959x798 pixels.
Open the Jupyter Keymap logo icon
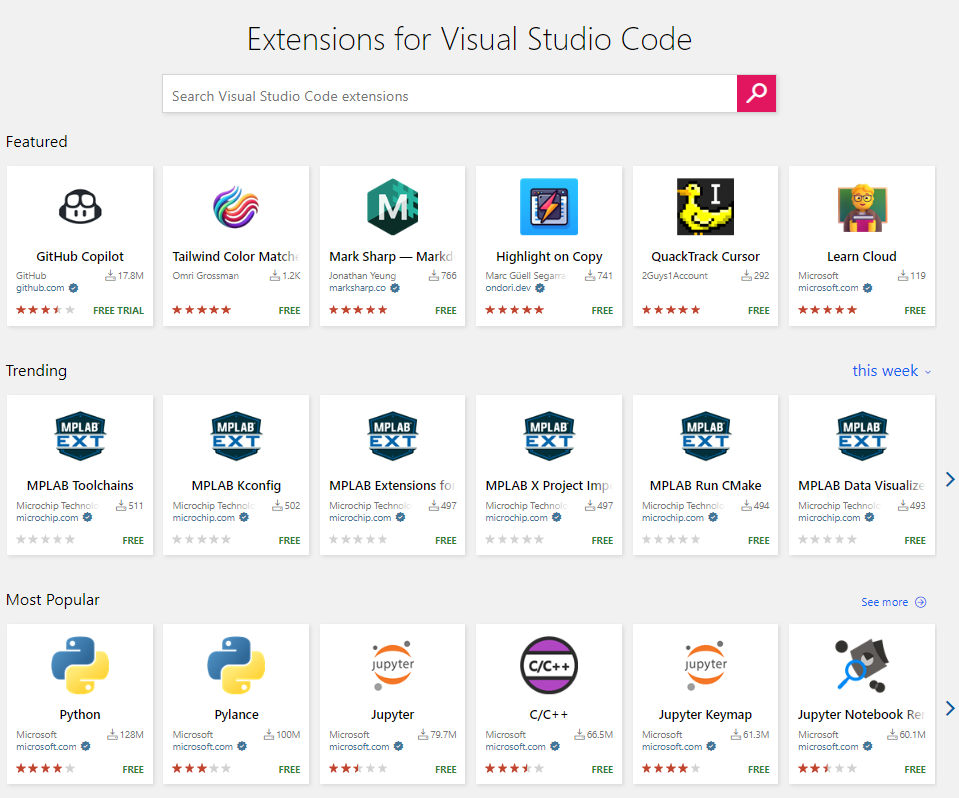pyautogui.click(x=705, y=665)
